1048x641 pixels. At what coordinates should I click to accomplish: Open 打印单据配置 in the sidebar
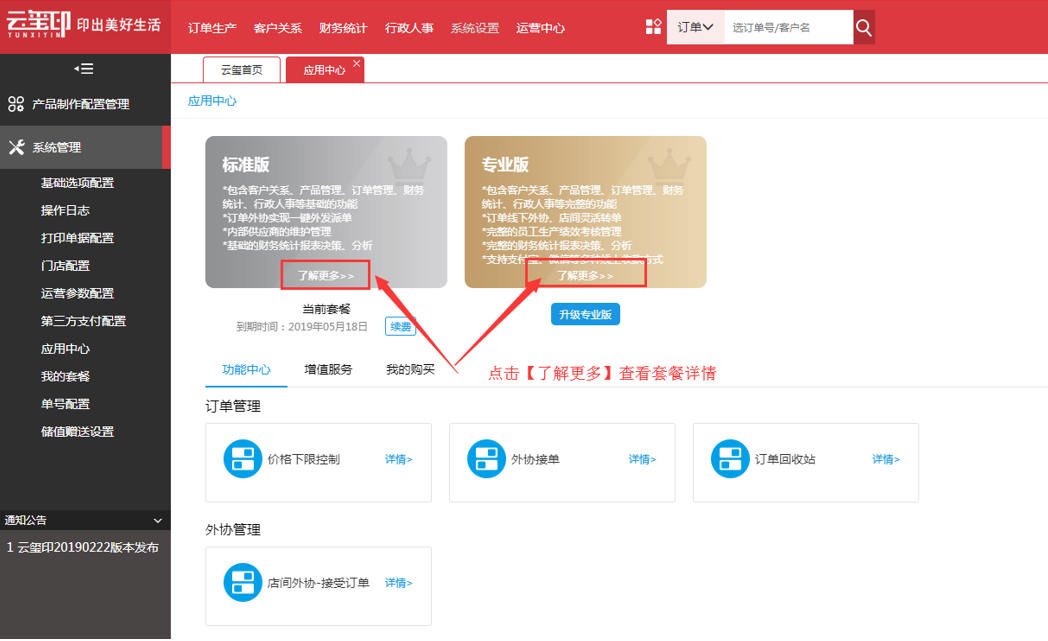click(x=77, y=238)
